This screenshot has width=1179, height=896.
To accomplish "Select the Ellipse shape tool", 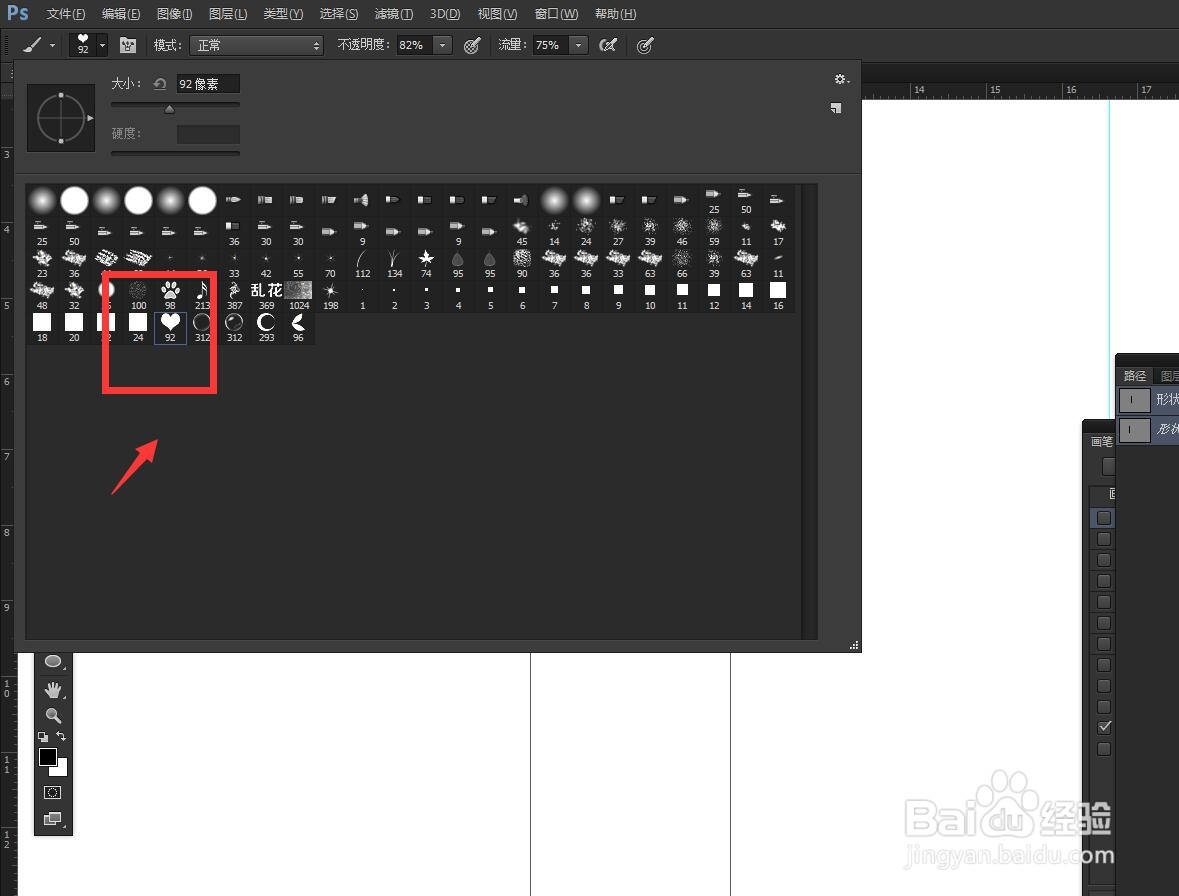I will 53,661.
